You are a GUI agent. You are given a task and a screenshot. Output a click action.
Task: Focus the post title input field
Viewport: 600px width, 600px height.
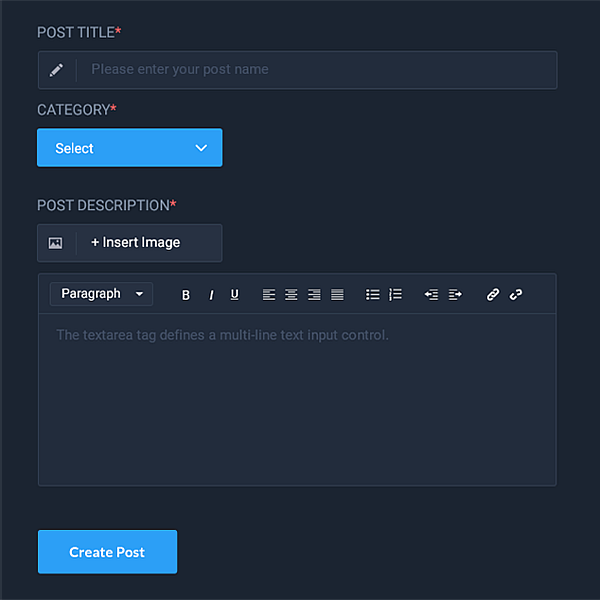[x=316, y=70]
